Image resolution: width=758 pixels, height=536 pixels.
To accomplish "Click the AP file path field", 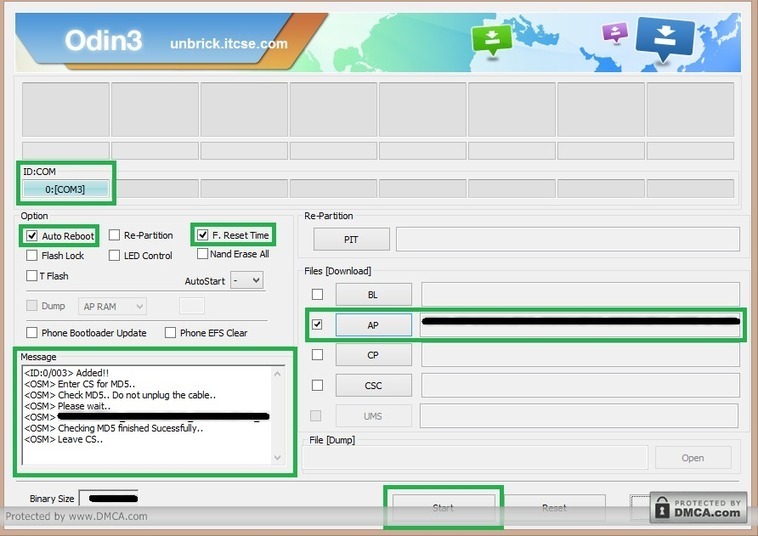I will (580, 325).
